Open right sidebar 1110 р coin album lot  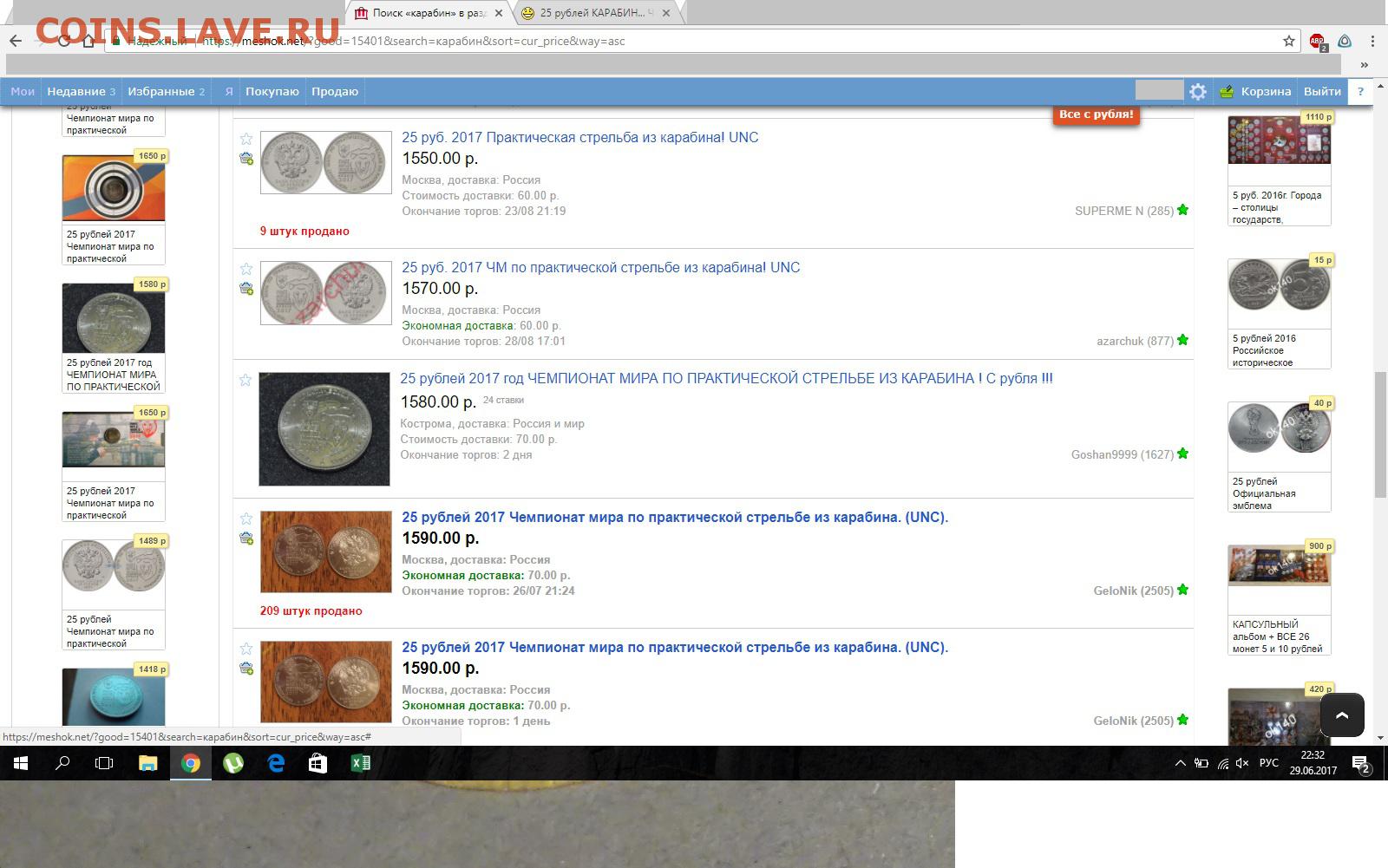click(x=1280, y=140)
